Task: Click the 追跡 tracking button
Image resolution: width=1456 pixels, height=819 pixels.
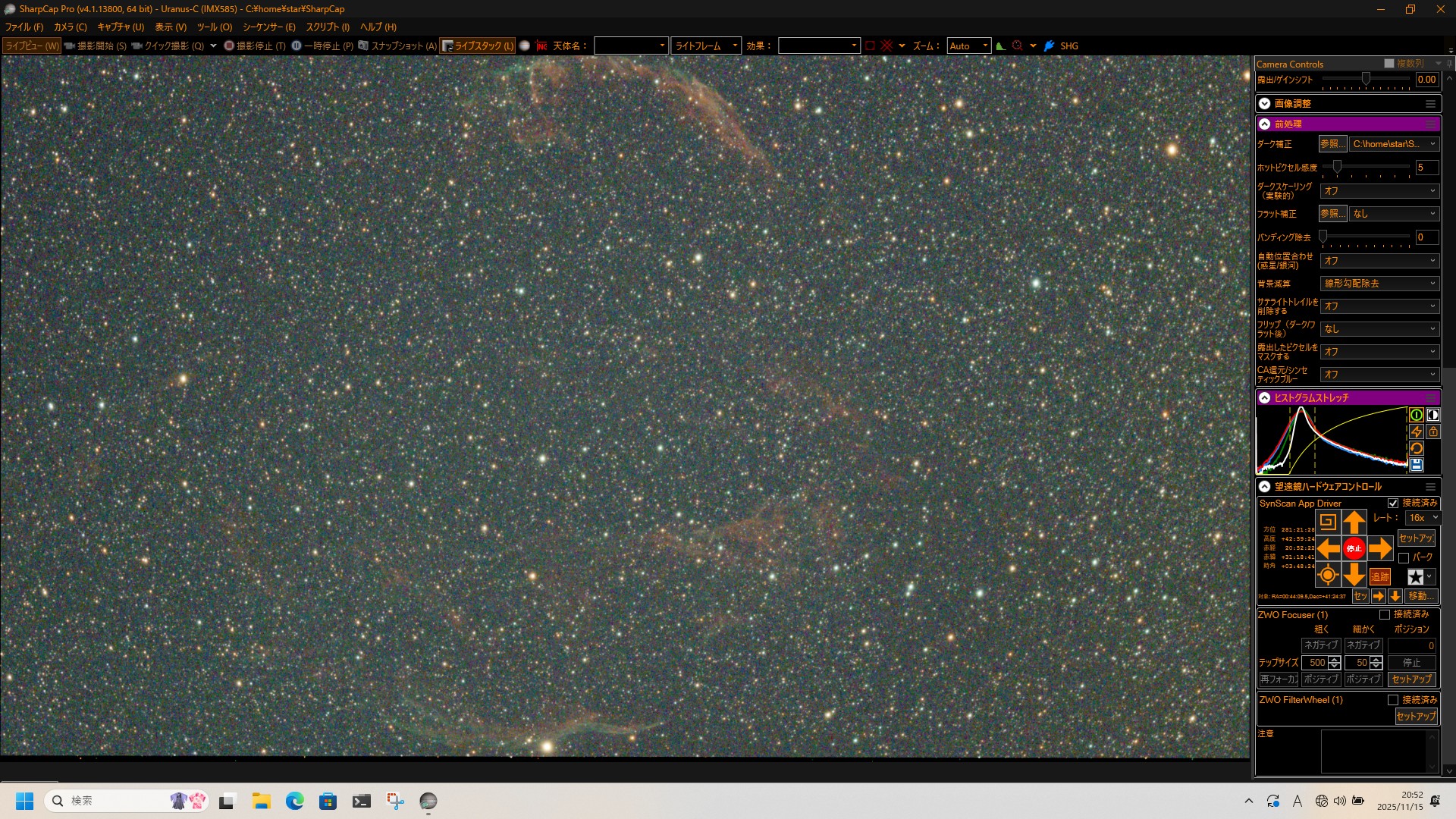Action: coord(1379,576)
